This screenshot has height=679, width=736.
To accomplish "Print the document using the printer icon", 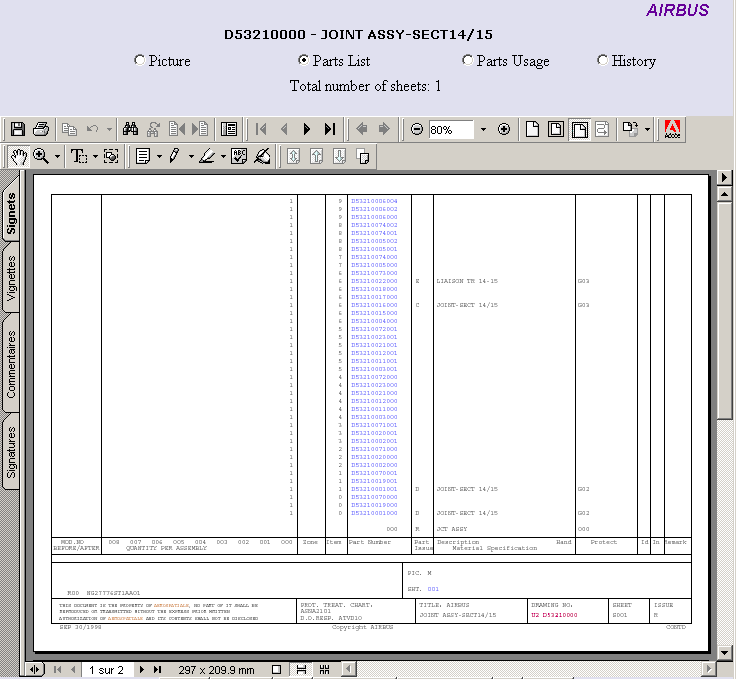I will click(x=41, y=129).
